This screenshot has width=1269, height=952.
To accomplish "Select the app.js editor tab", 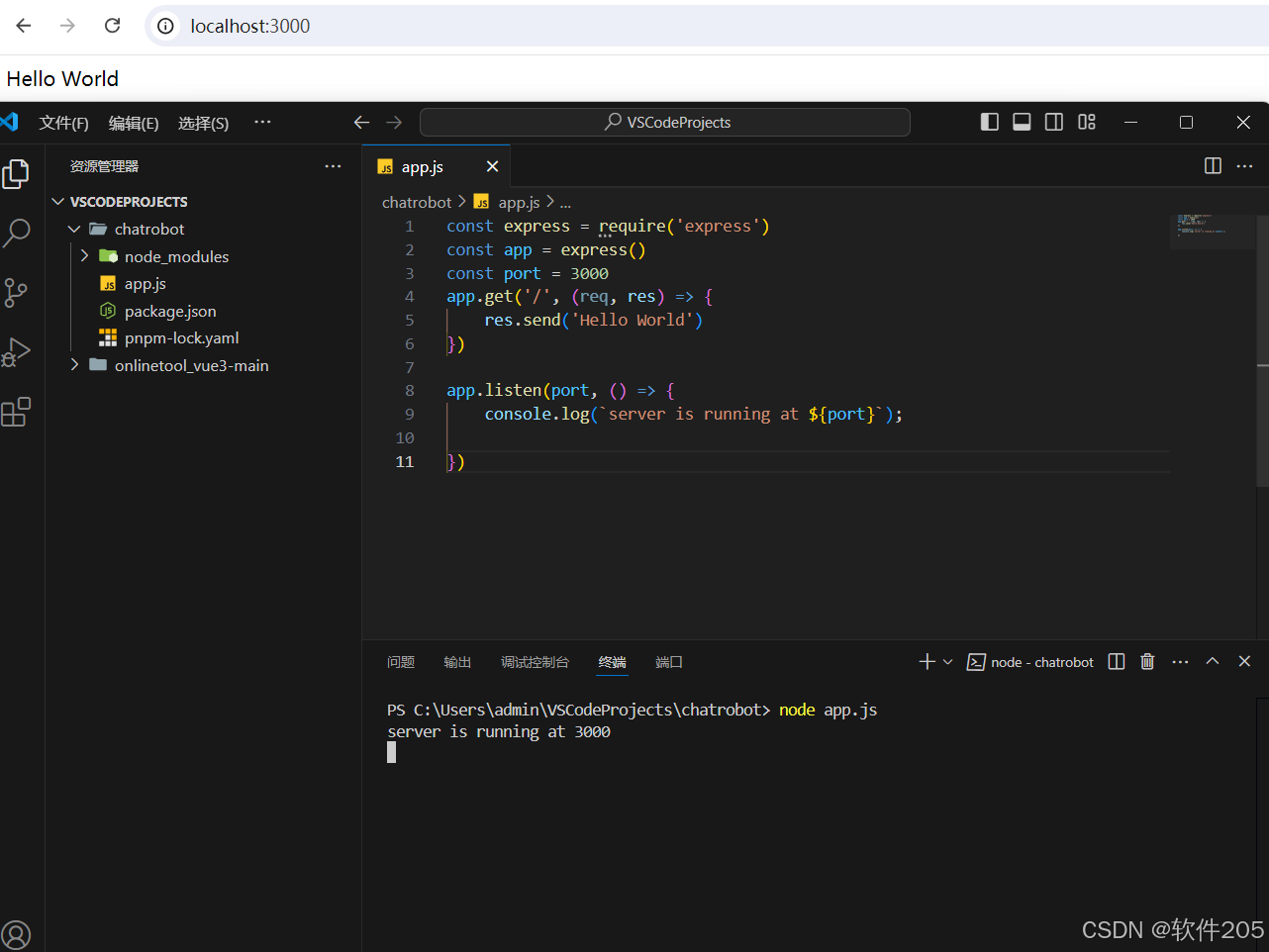I will 437,166.
